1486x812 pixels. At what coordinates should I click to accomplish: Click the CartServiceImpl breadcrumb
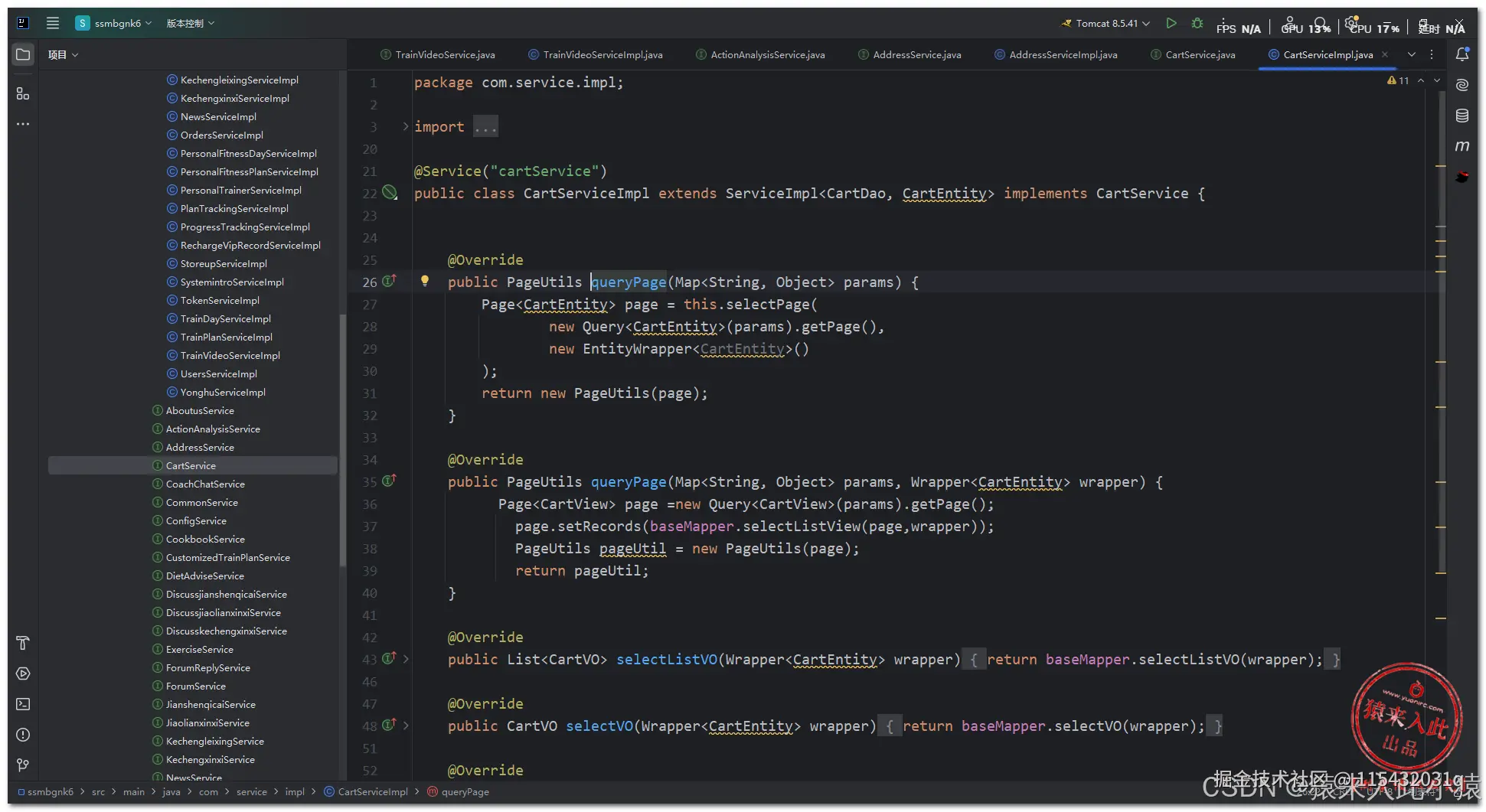pyautogui.click(x=366, y=792)
